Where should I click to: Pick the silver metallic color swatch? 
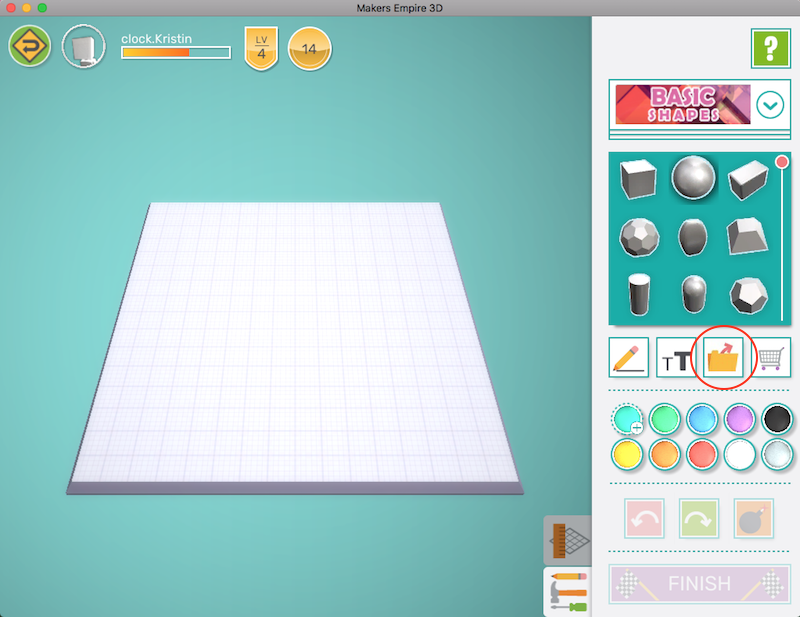click(777, 454)
